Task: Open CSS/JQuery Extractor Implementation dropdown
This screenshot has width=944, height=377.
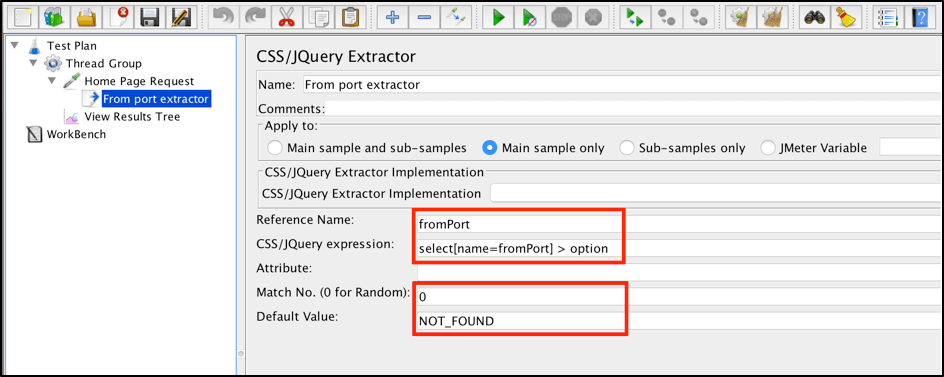Action: 716,193
